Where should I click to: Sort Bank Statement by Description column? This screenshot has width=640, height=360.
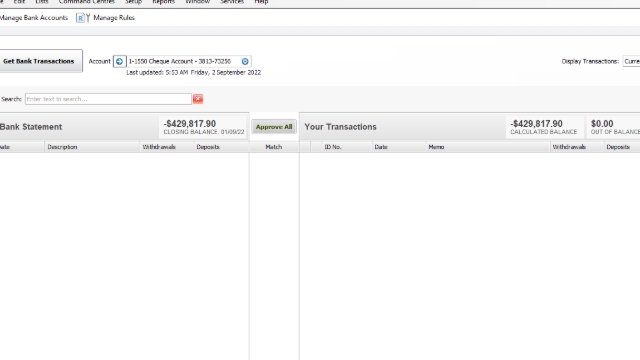[x=92, y=147]
